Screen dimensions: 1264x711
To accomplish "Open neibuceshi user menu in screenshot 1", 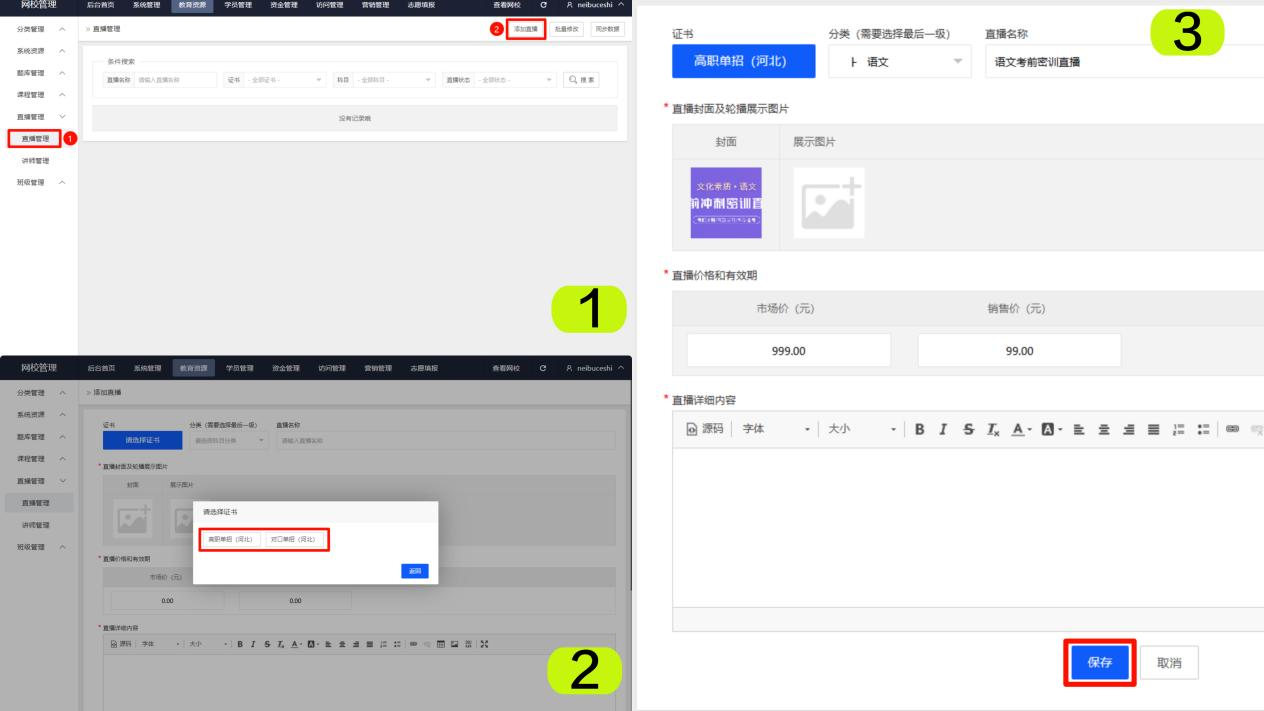I will click(594, 6).
